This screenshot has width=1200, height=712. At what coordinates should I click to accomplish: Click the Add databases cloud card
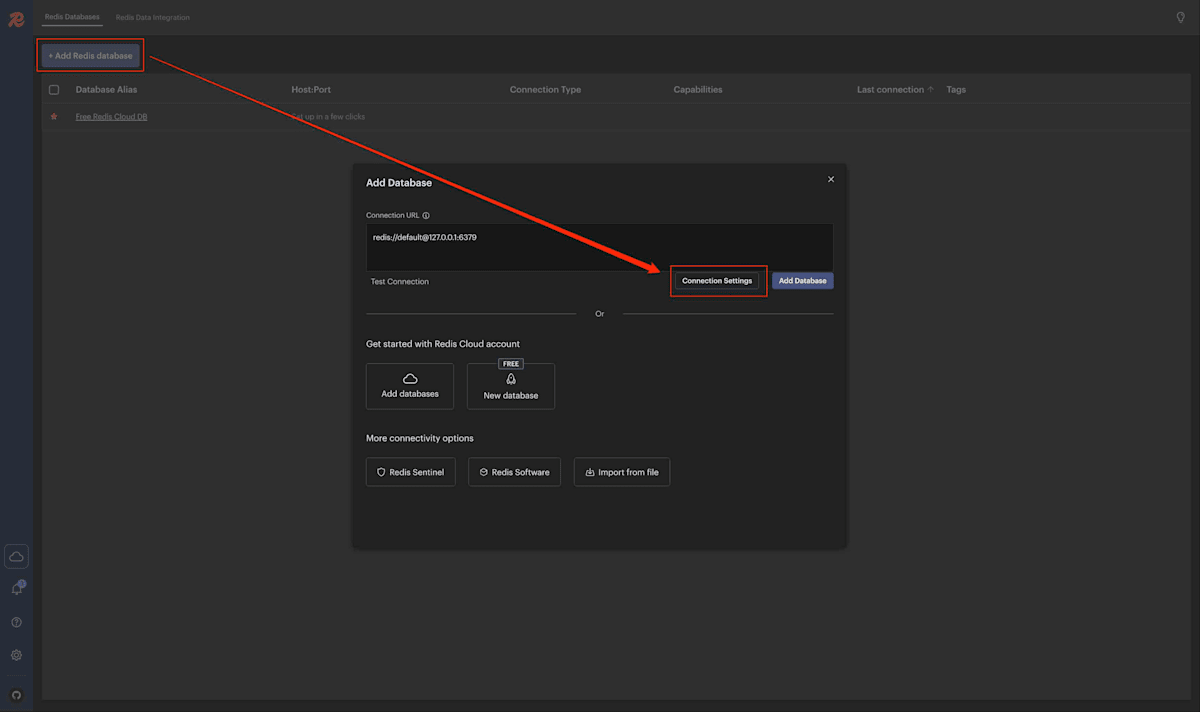point(410,386)
